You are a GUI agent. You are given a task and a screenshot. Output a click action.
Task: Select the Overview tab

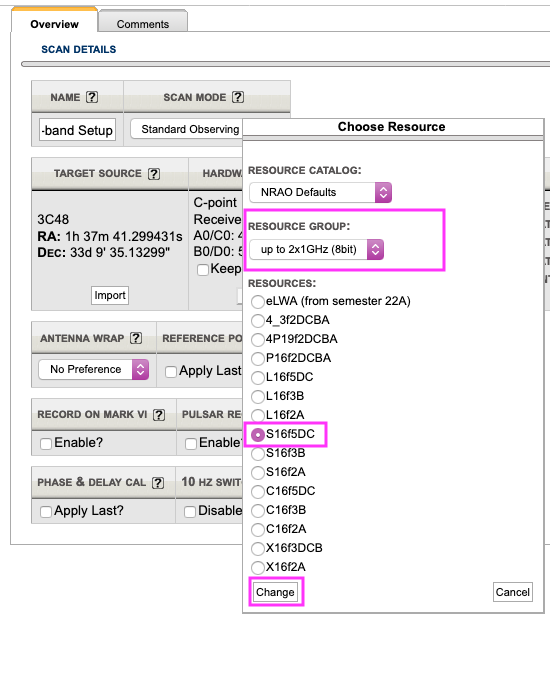[x=54, y=22]
